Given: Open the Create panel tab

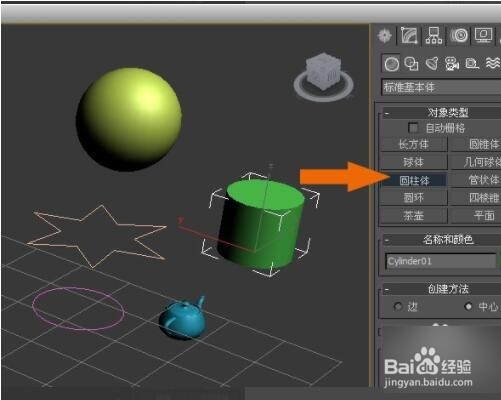Looking at the screenshot, I should coord(385,35).
